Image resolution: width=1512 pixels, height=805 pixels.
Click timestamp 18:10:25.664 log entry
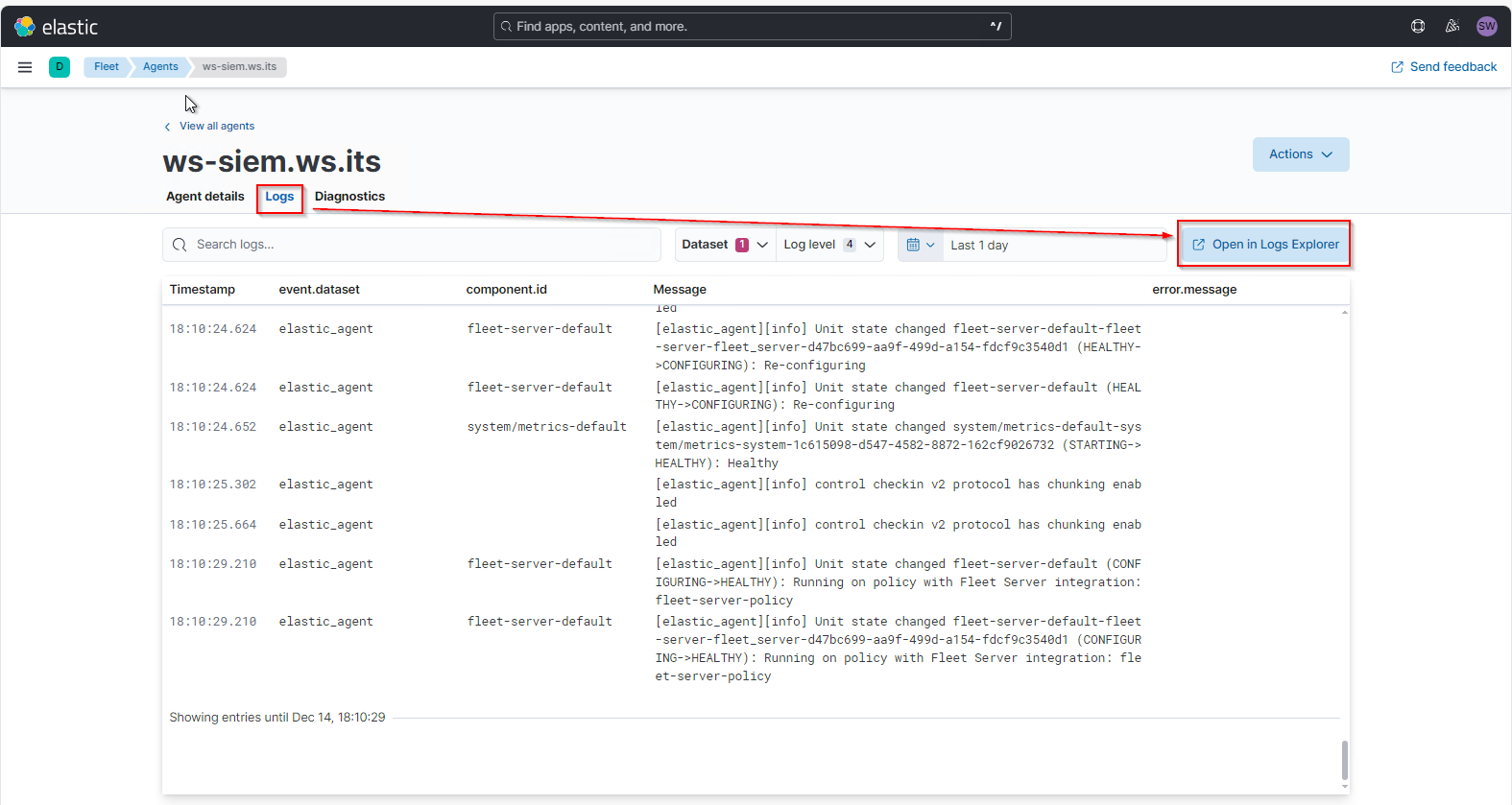click(x=213, y=525)
